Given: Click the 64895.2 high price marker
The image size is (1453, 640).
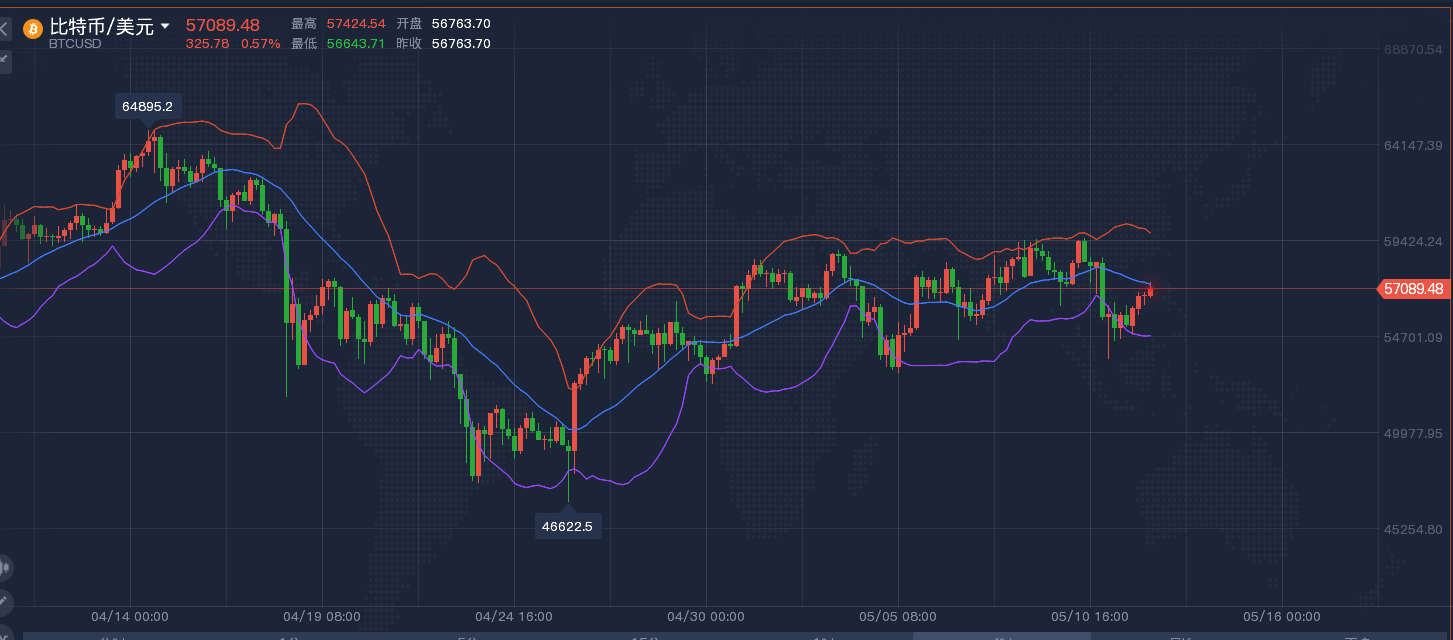Looking at the screenshot, I should pos(147,106).
